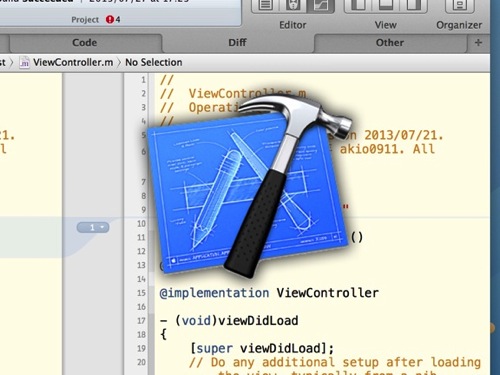Select the Version editor icon
The width and height of the screenshot is (500, 375).
(320, 5)
